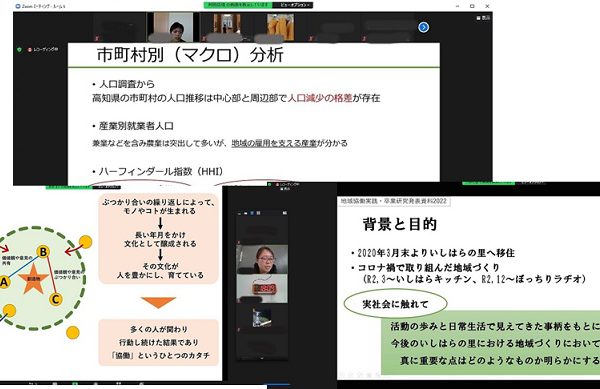Click grid view icon atop floating video panel
The width and height of the screenshot is (600, 389).
tap(258, 213)
